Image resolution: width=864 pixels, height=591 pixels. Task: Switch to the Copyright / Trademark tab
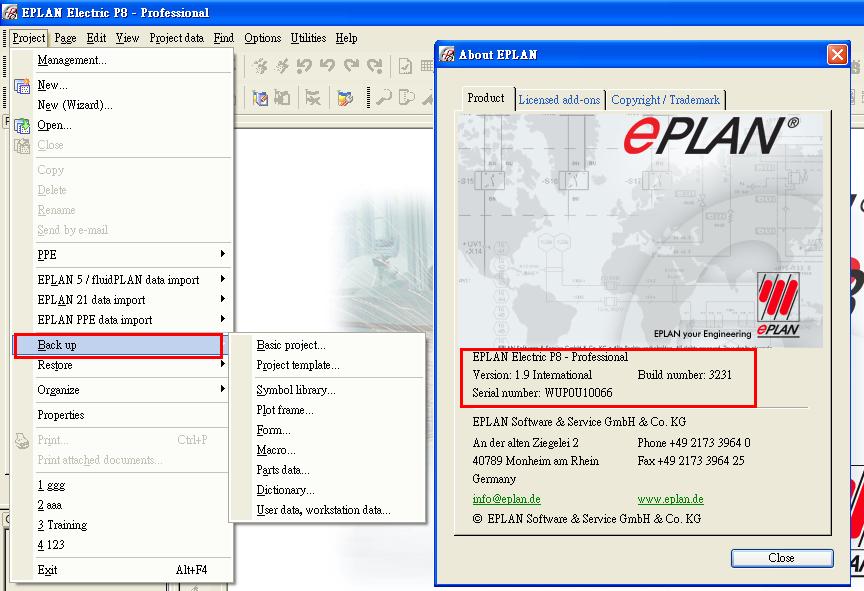click(x=665, y=100)
